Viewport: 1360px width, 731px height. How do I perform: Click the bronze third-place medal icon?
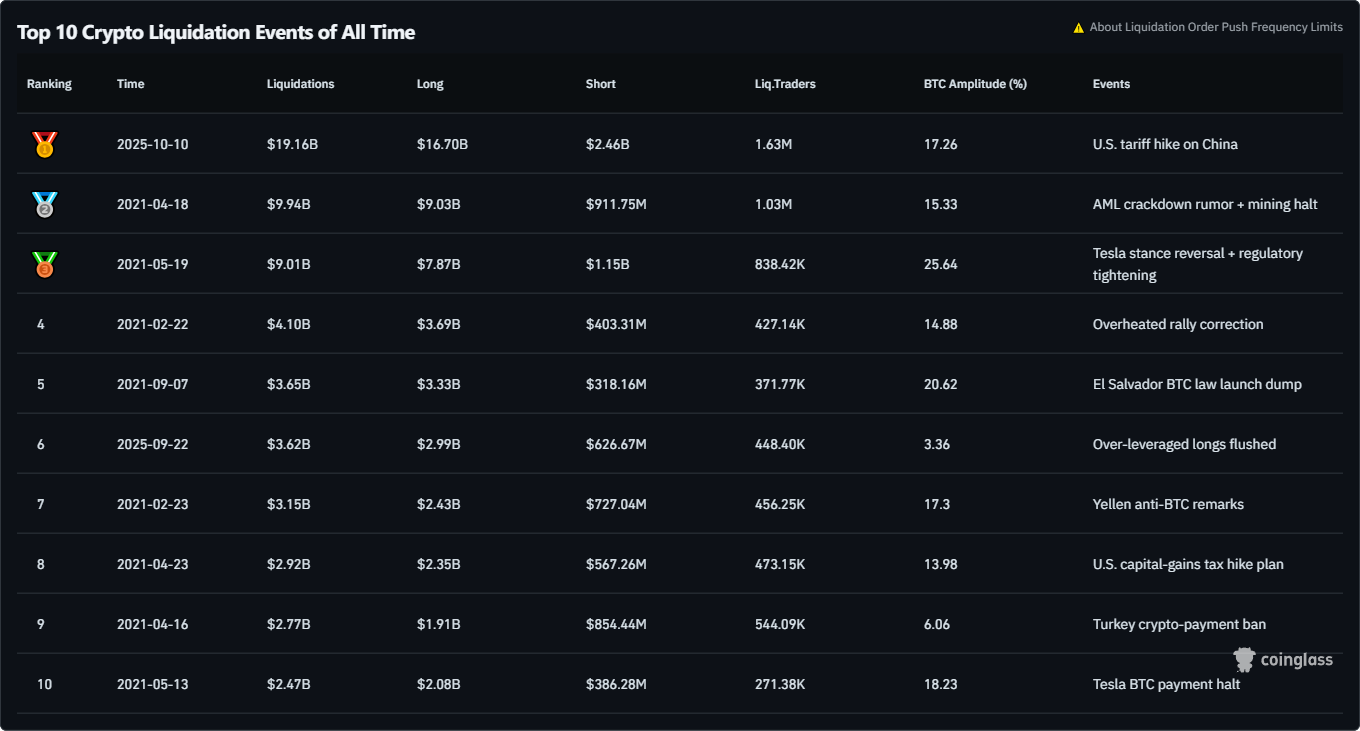coord(44,265)
